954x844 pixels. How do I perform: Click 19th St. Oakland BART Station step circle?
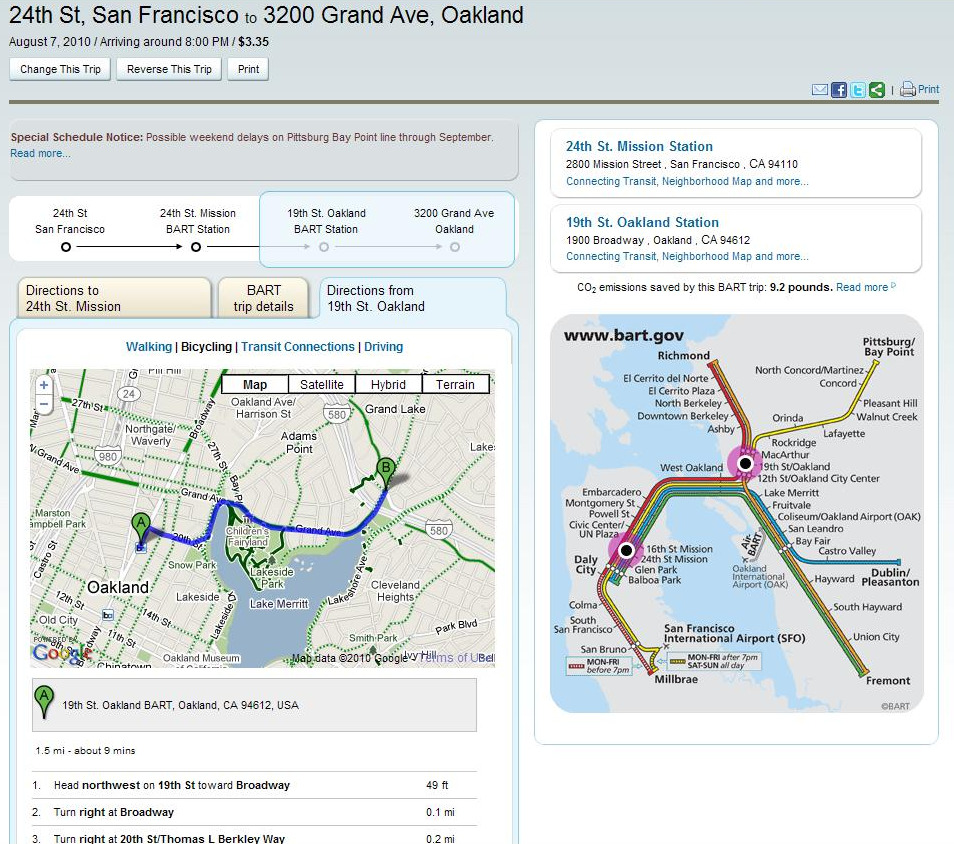tap(324, 247)
